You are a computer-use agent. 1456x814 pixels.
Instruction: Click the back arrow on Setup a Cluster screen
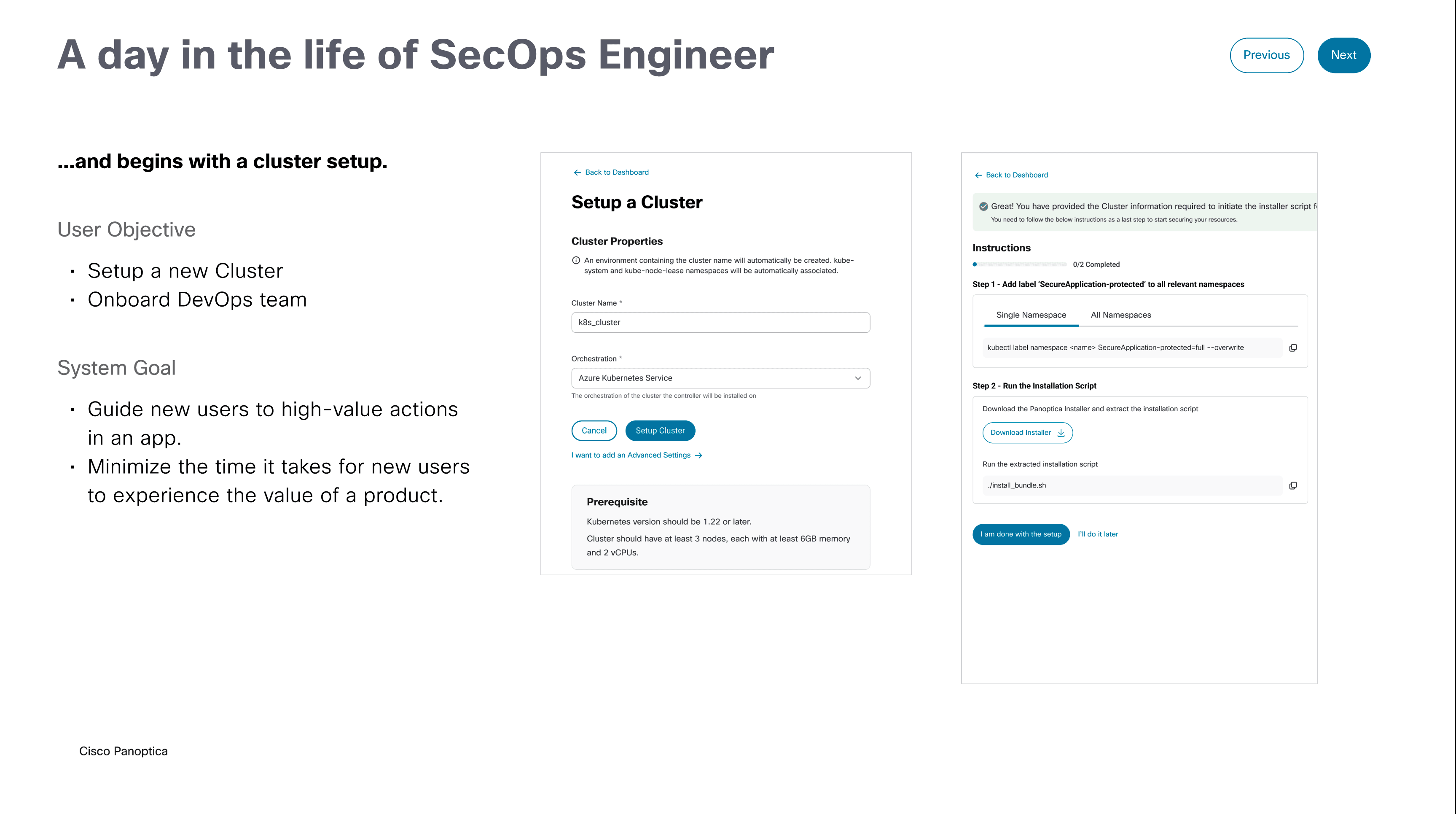[x=577, y=172]
